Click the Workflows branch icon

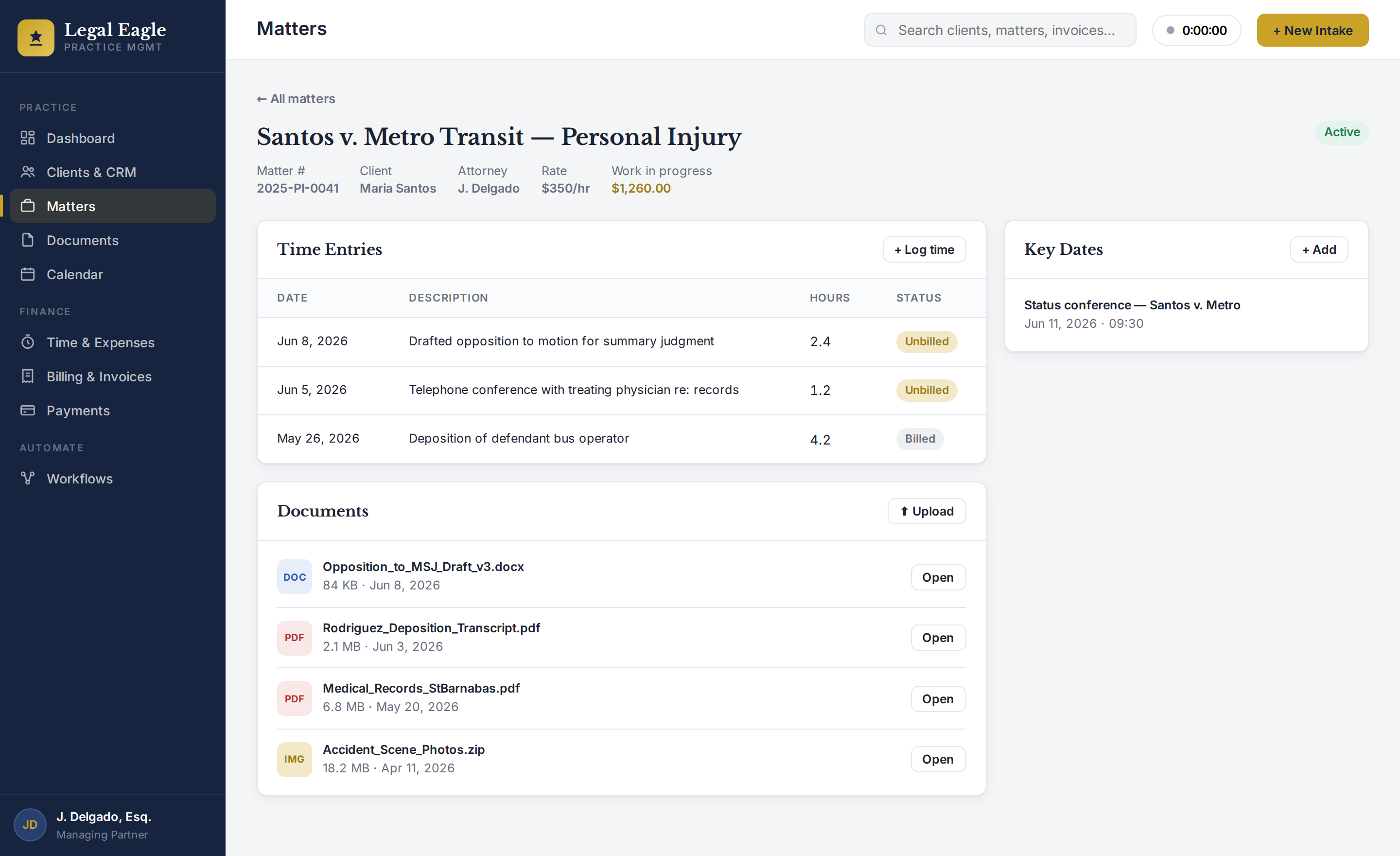[28, 479]
